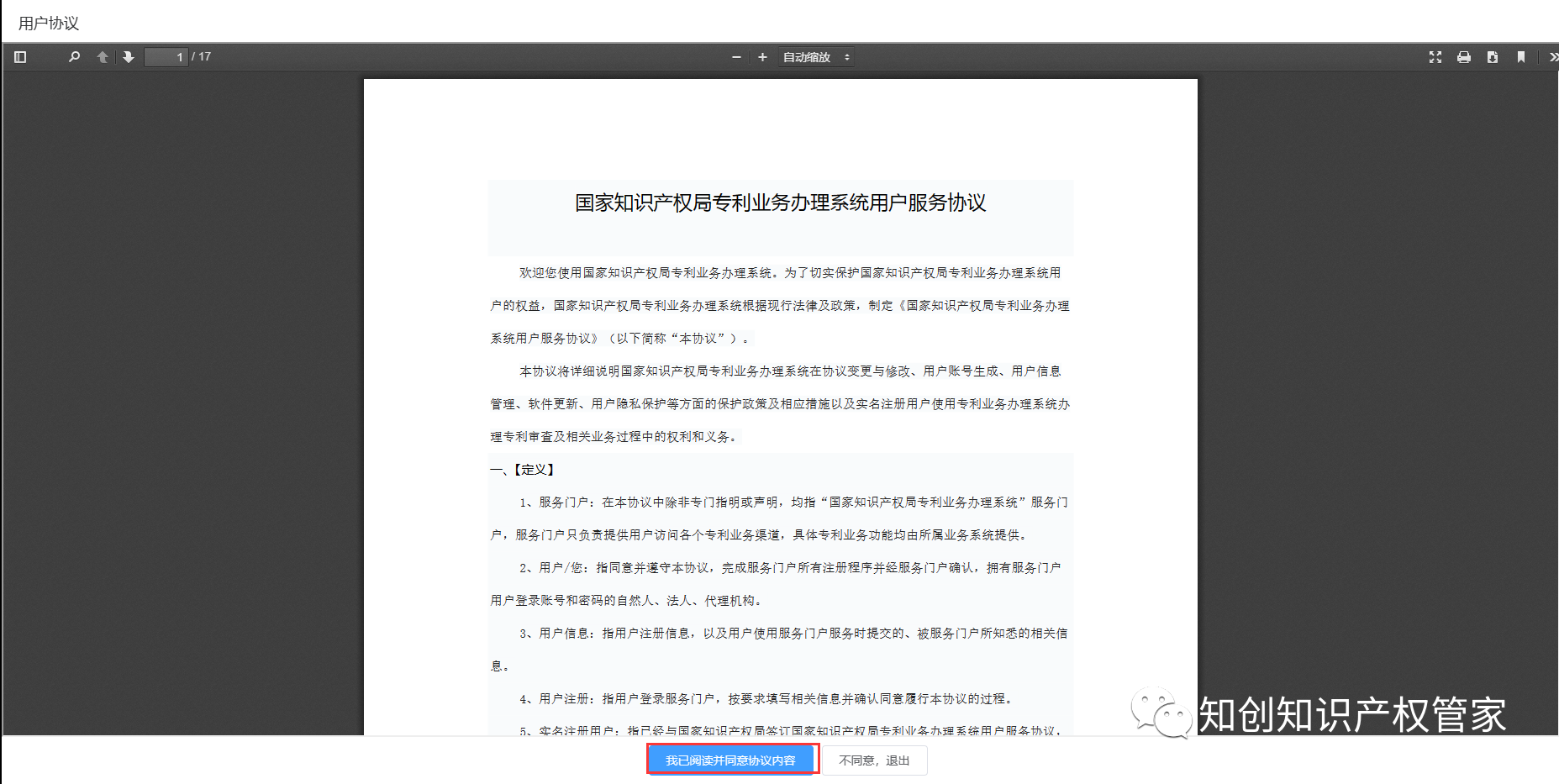Click the 一、【定义】 section heading
Viewport: 1559px width, 784px height.
[522, 470]
